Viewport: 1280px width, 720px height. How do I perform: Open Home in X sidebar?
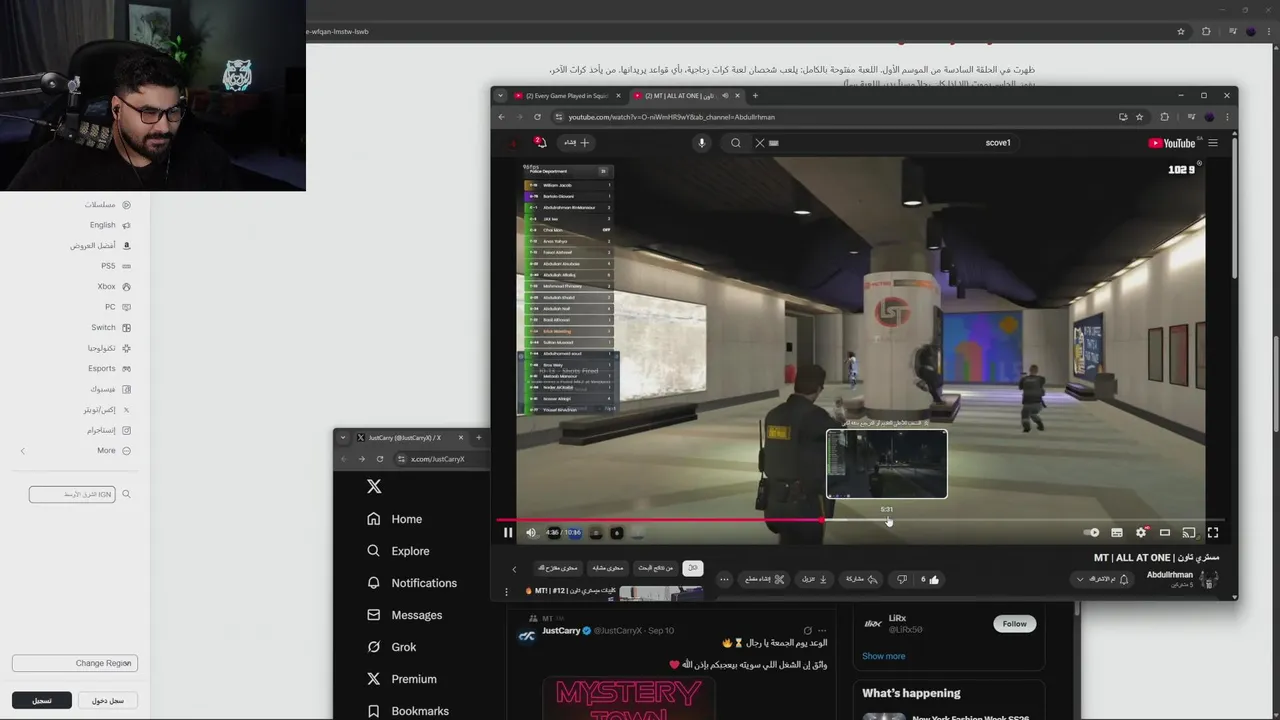[394, 519]
